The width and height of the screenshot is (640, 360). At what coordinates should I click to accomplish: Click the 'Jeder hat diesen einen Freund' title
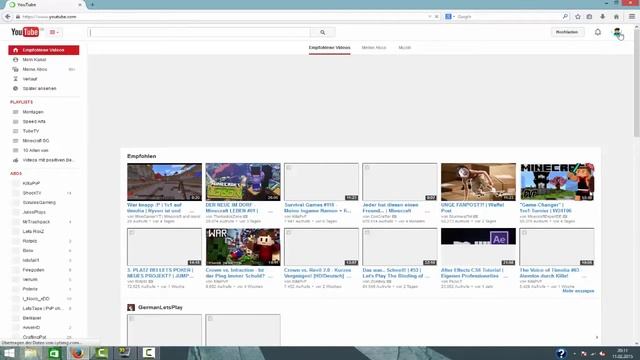(390, 208)
